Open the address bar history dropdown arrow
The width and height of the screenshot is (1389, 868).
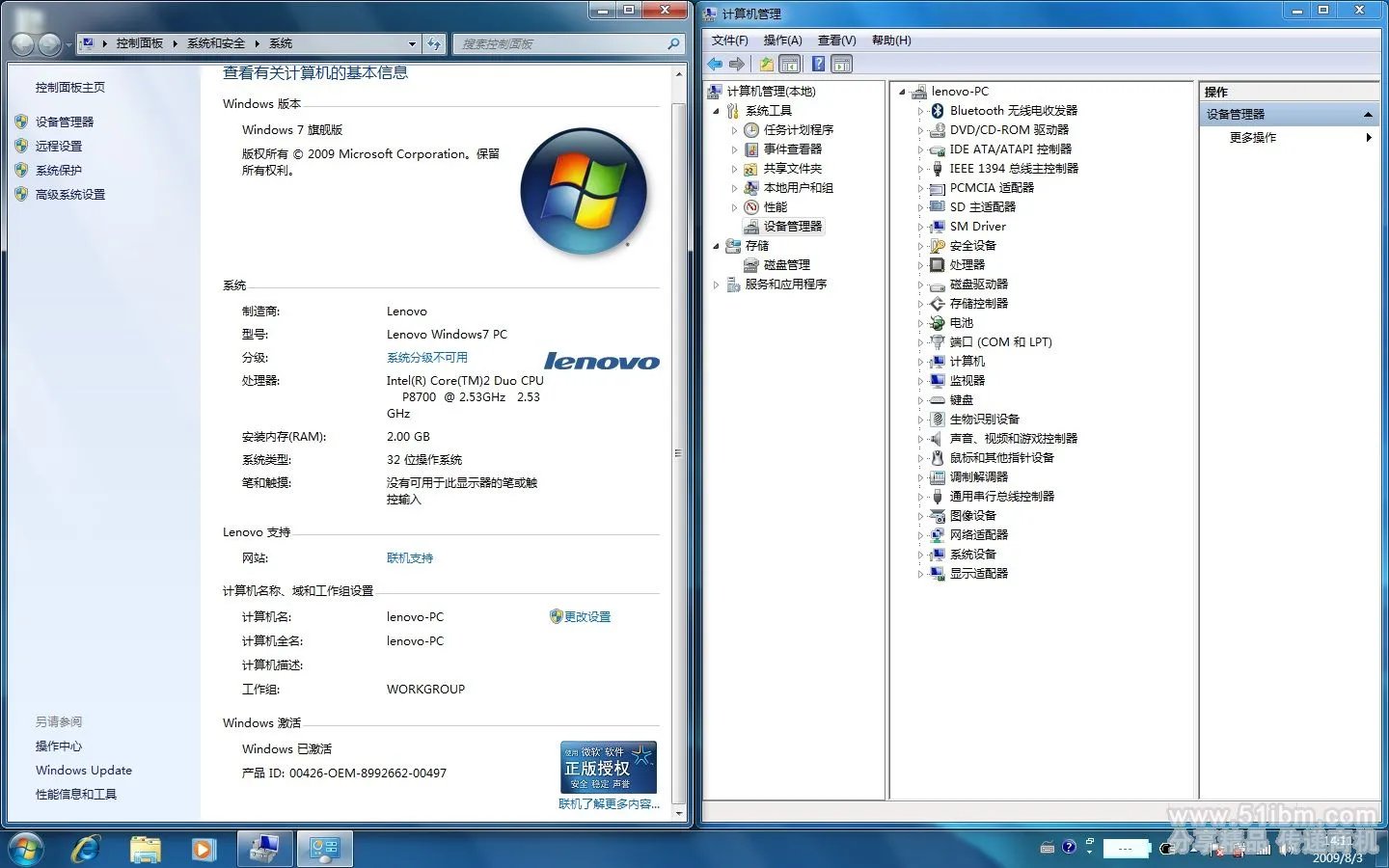(x=412, y=43)
